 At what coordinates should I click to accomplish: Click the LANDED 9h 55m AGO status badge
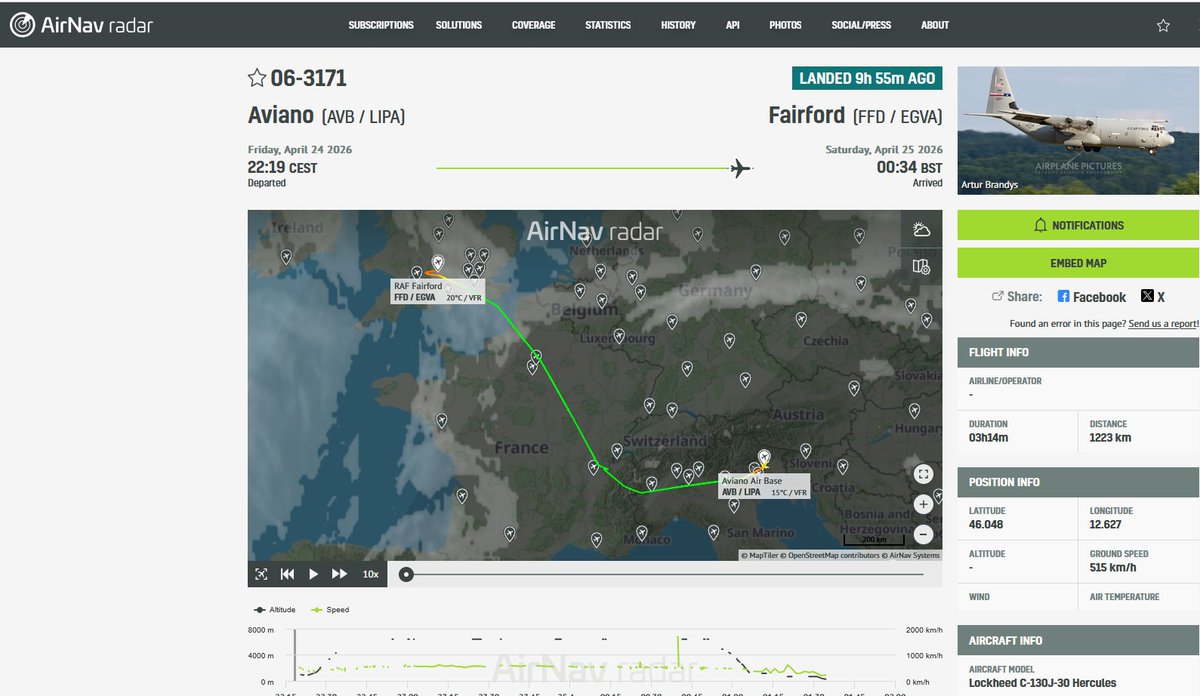(867, 79)
